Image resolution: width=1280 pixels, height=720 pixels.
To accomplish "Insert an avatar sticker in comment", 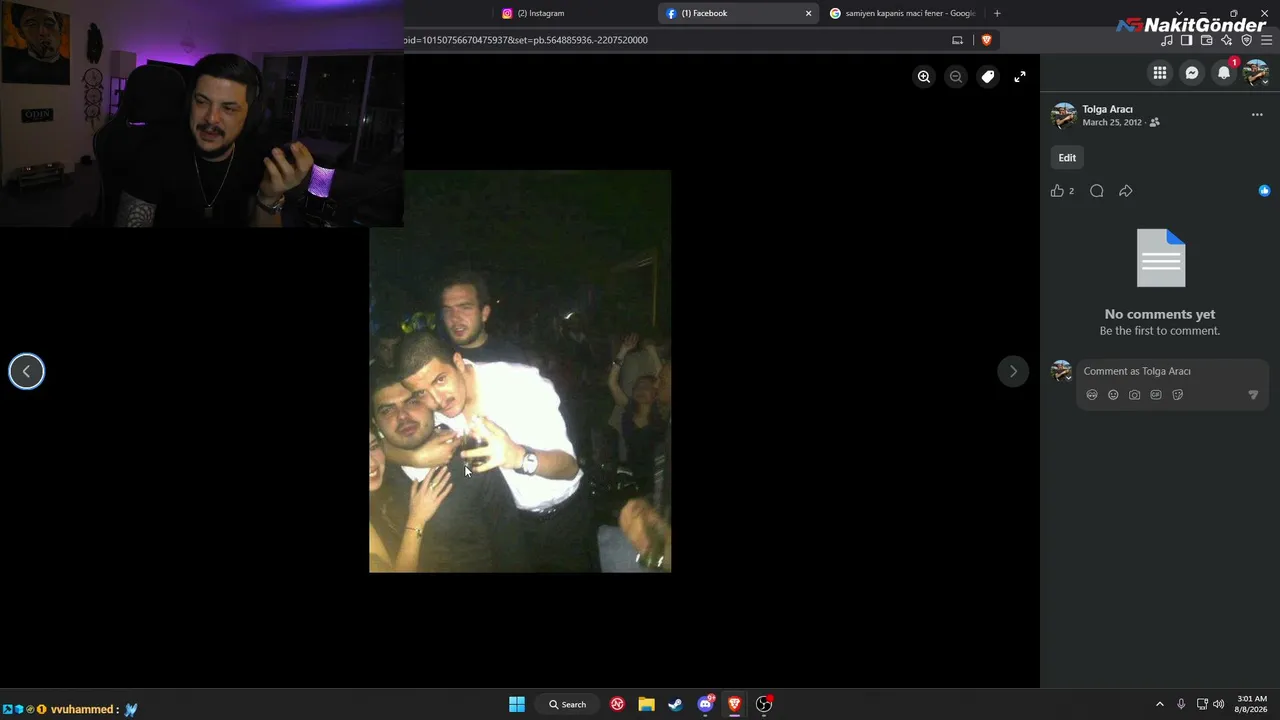I will click(1092, 395).
